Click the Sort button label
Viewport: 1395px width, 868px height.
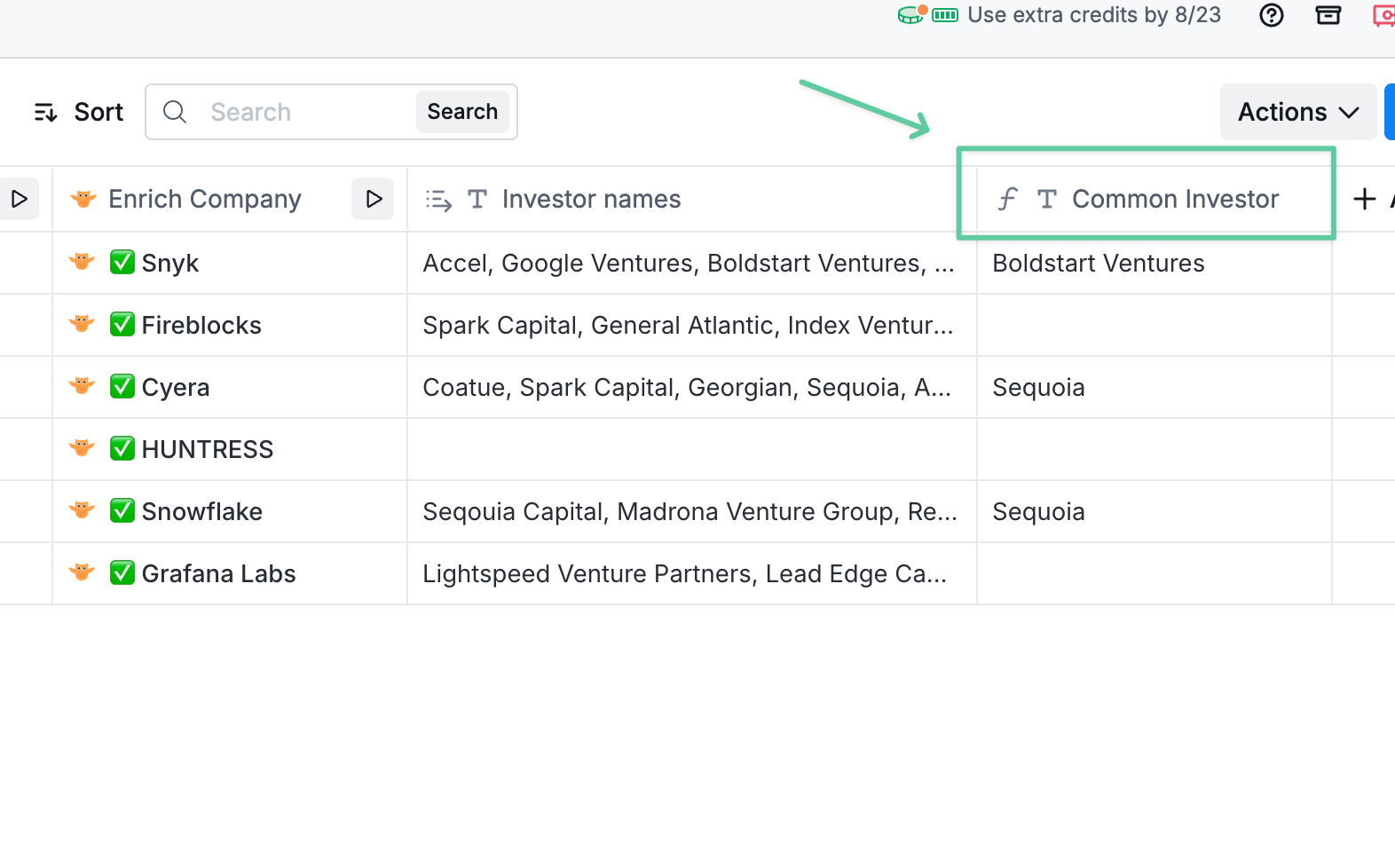(x=99, y=112)
